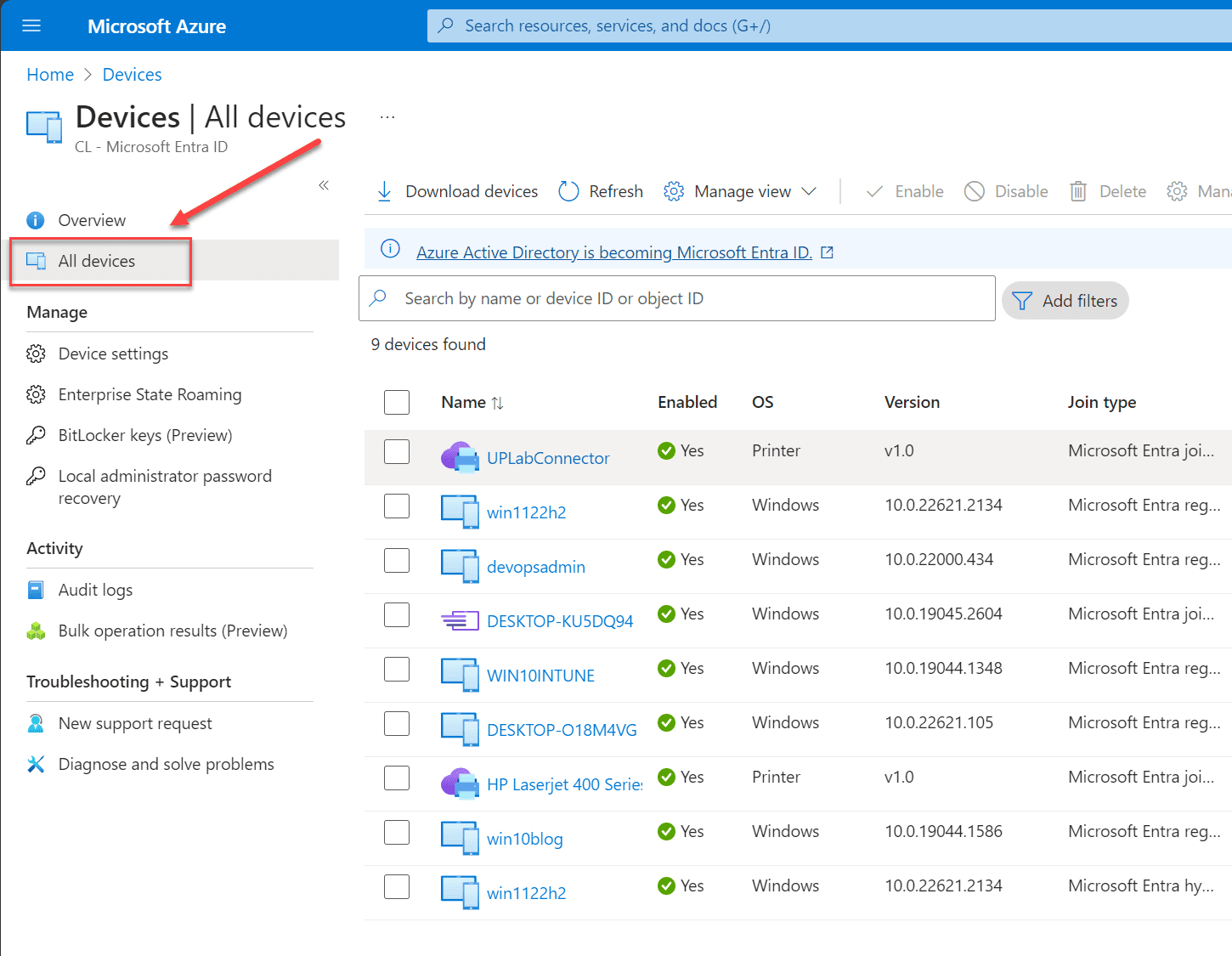Open the devopsadmin device link
This screenshot has height=956, width=1232.
coord(536,567)
